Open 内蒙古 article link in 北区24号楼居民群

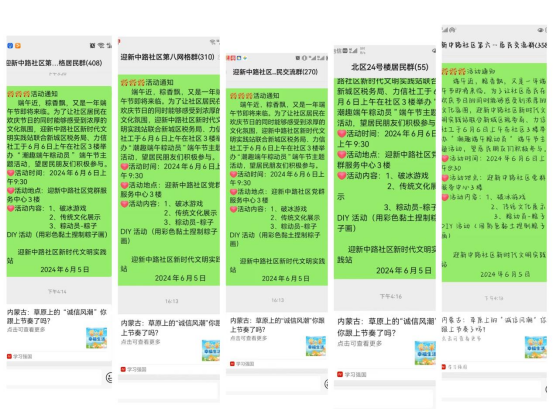click(387, 327)
